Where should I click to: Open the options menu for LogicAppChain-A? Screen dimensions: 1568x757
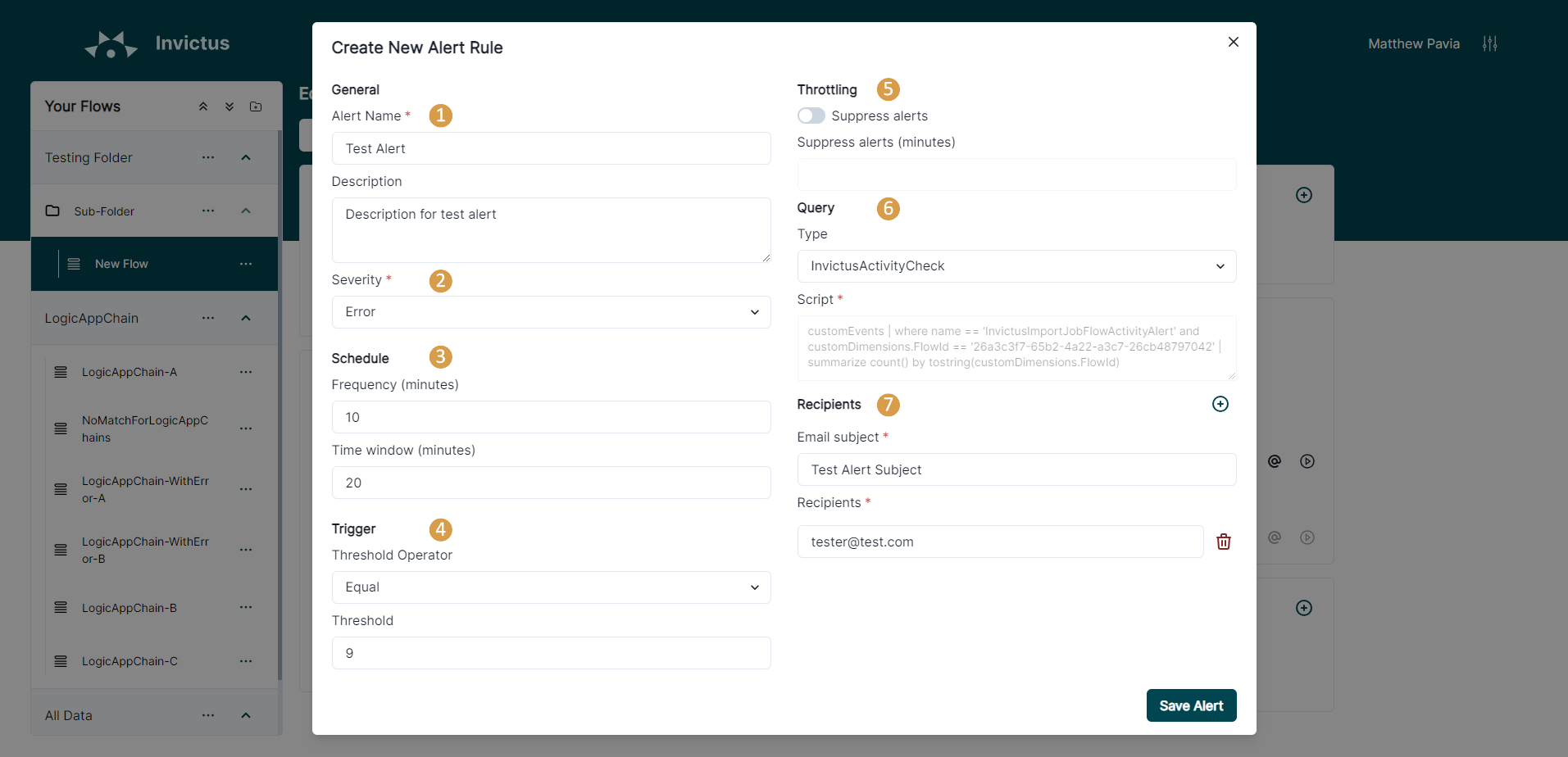pos(246,372)
